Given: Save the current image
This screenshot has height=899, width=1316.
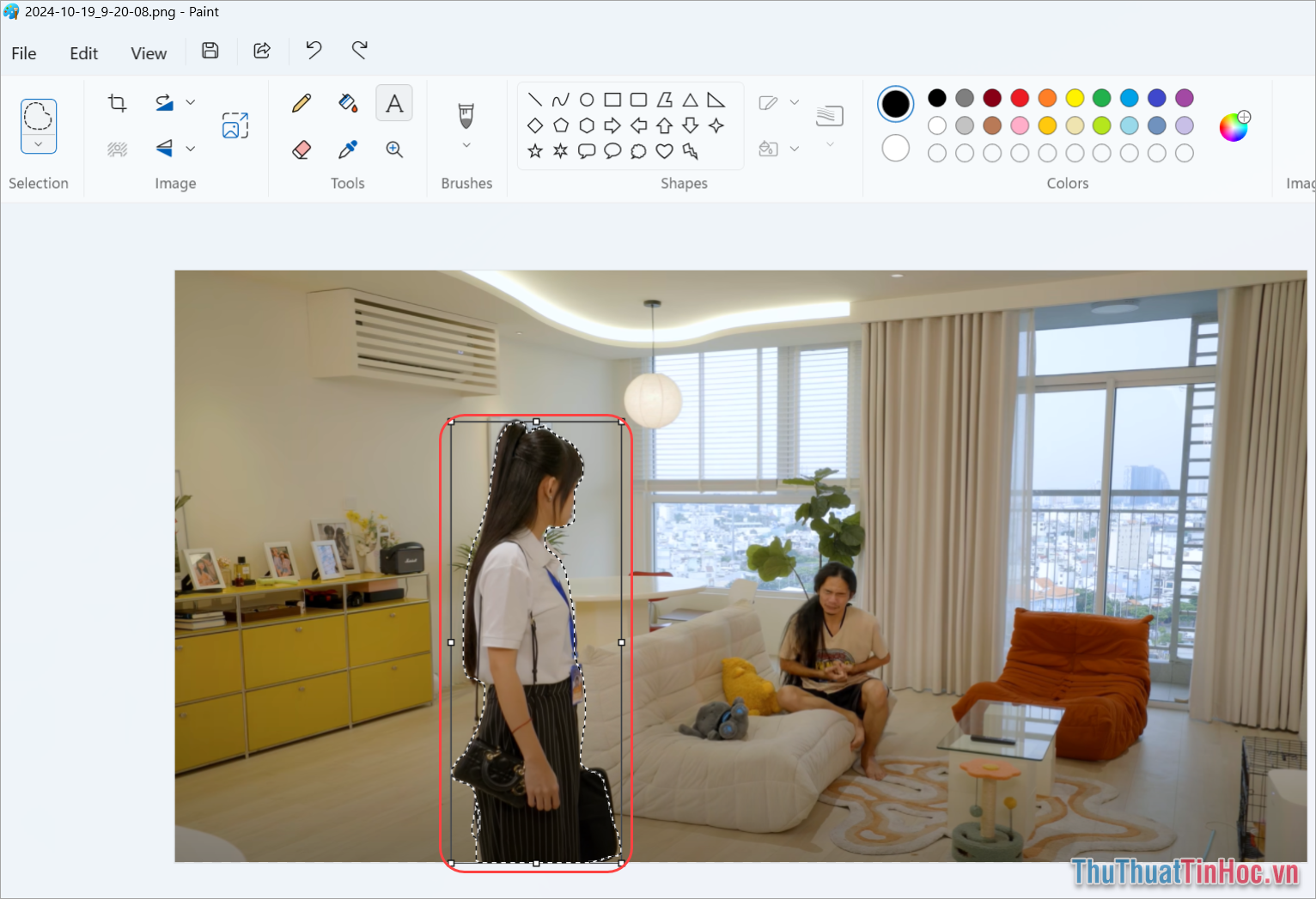Looking at the screenshot, I should [210, 51].
